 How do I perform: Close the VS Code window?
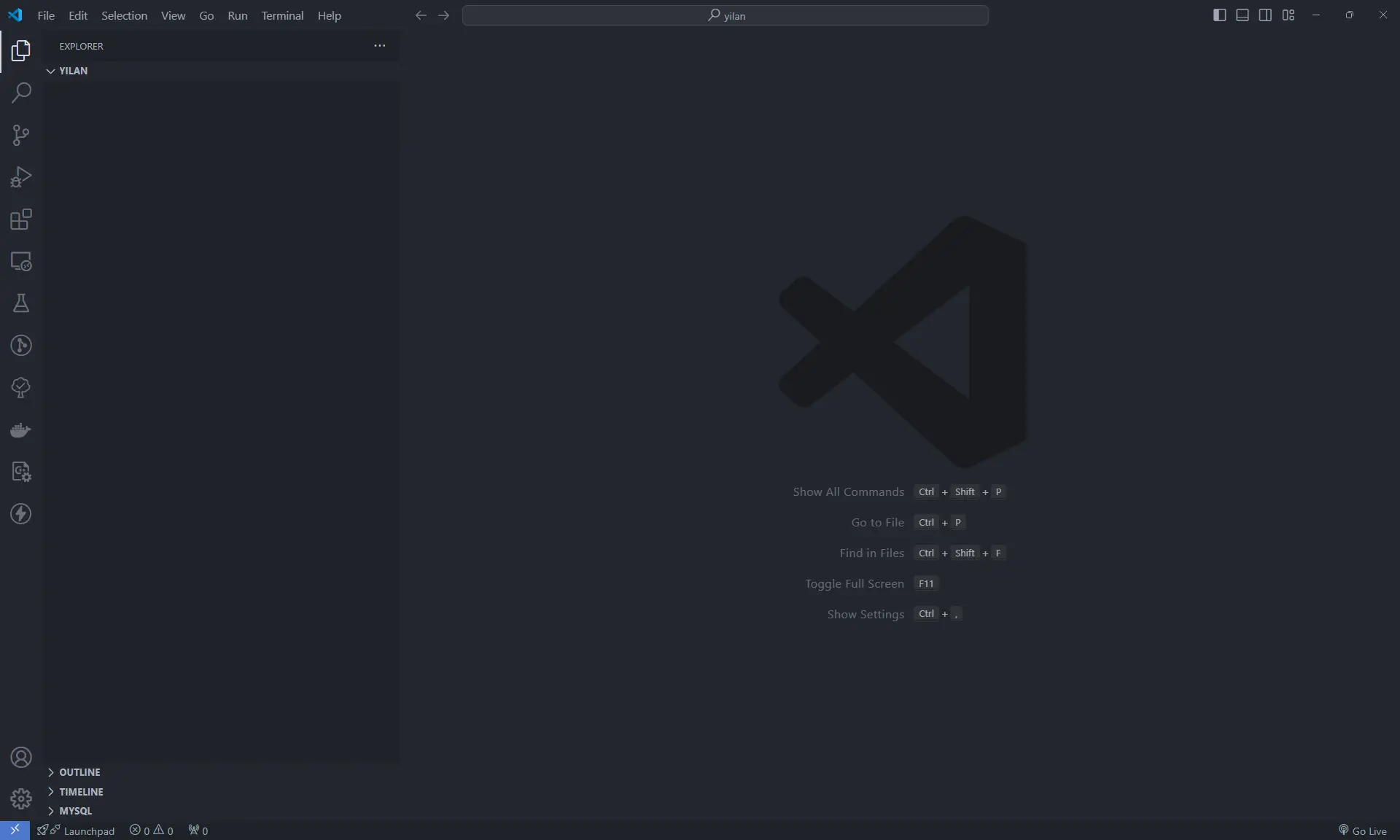pos(1382,15)
